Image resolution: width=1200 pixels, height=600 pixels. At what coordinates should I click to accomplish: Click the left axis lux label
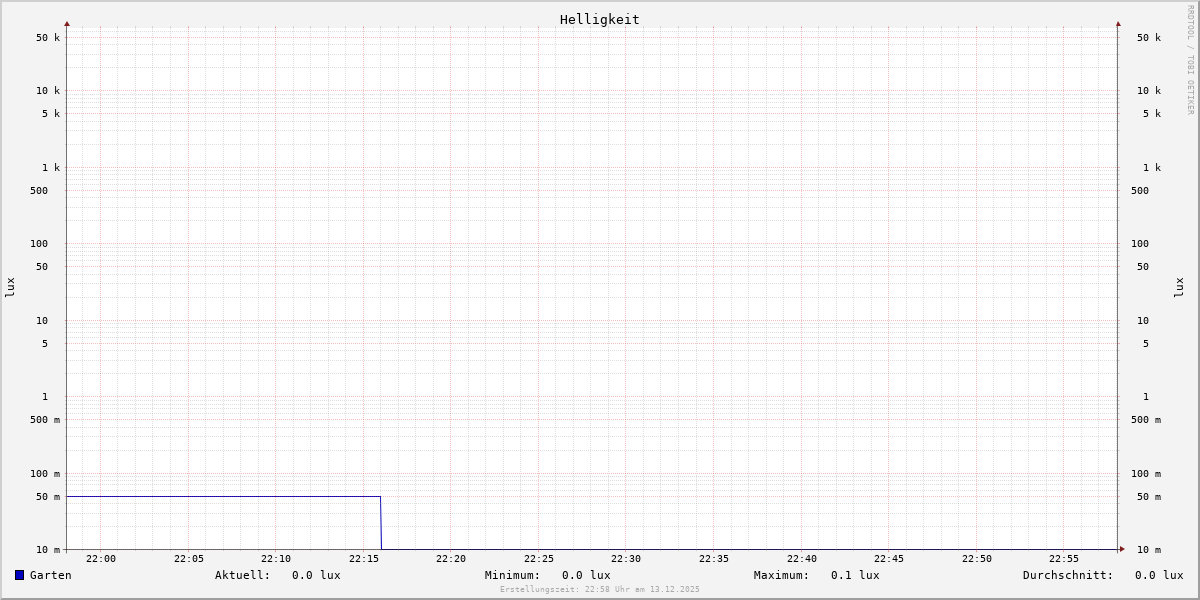point(10,287)
